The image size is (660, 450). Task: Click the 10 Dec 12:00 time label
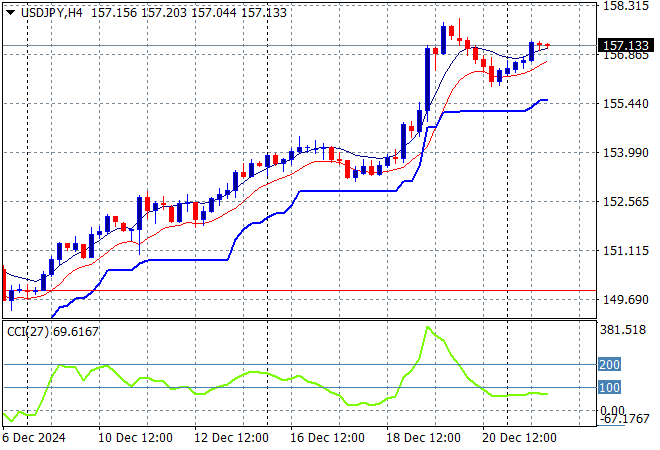[x=135, y=438]
